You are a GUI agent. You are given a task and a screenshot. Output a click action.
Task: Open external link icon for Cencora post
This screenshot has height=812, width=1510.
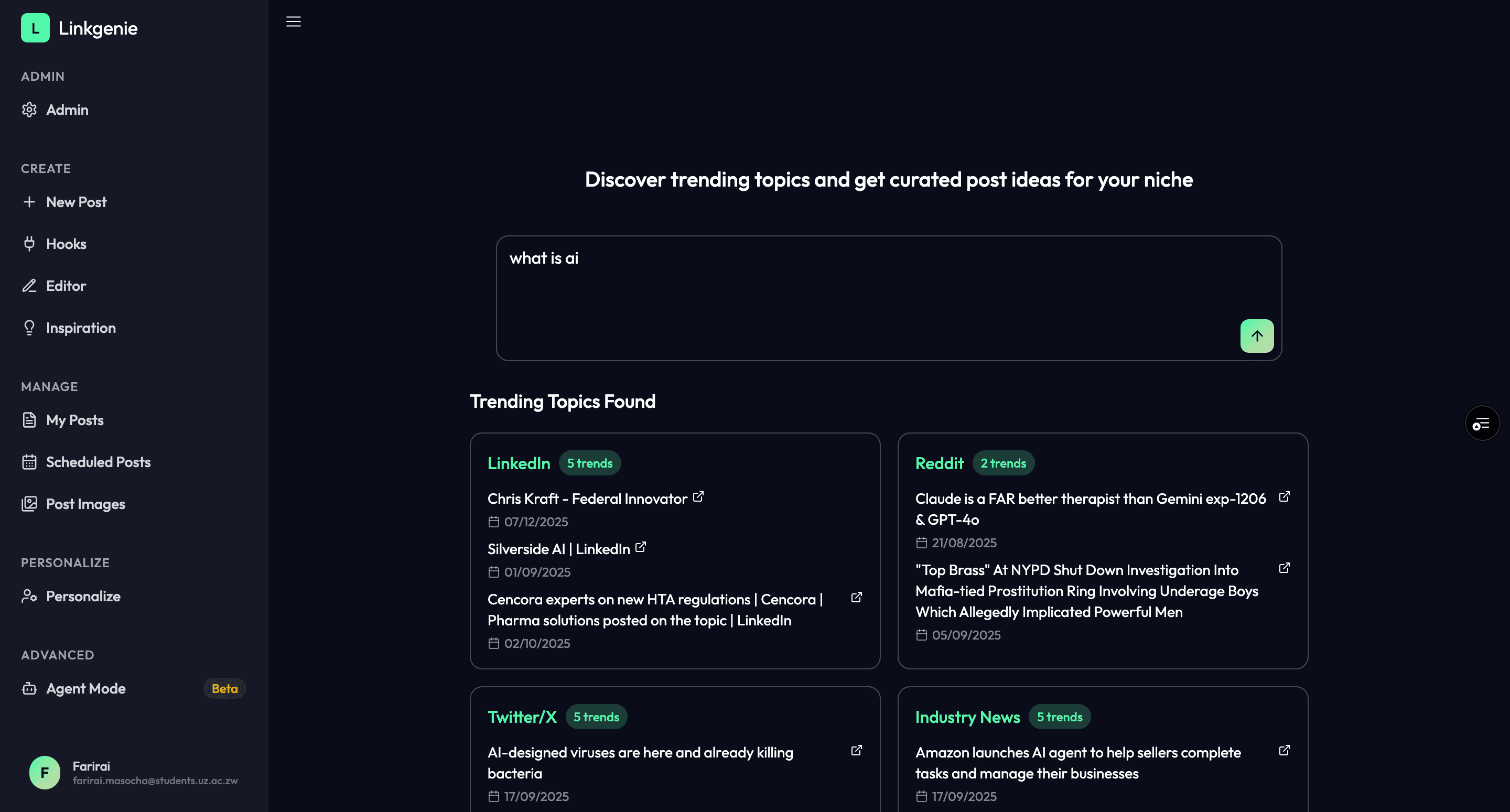(x=856, y=598)
